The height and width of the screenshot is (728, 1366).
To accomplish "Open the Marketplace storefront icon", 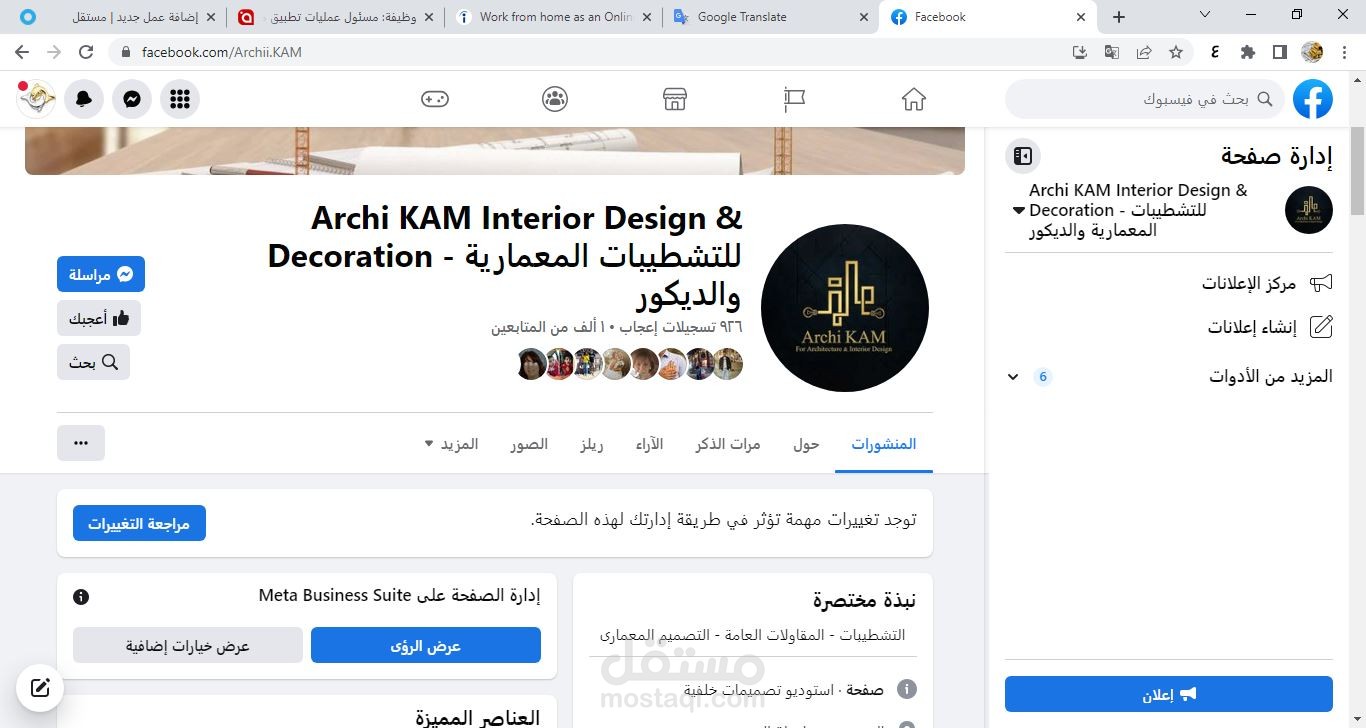I will [674, 98].
